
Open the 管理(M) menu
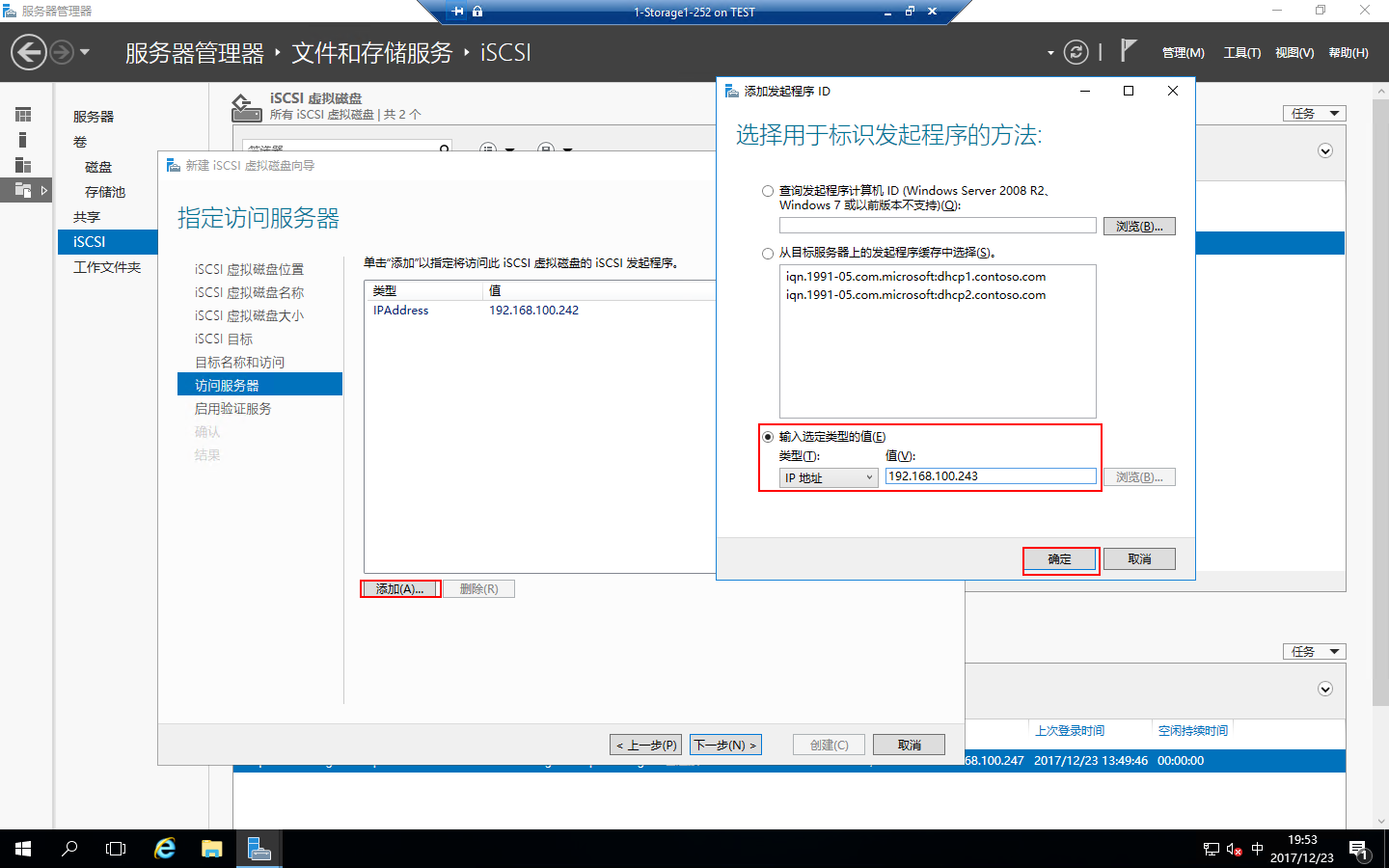point(1183,53)
